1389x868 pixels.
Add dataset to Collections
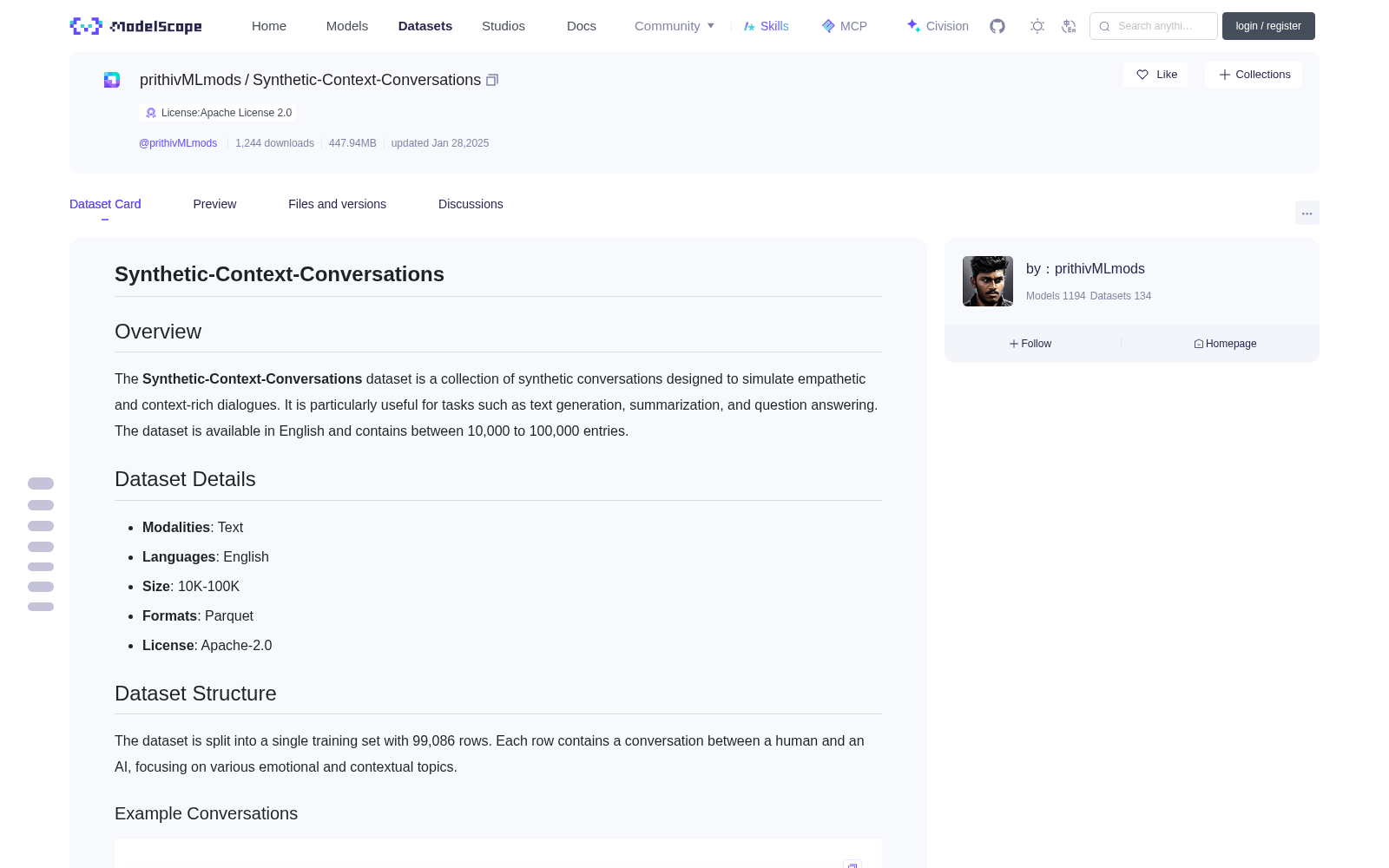[1254, 75]
